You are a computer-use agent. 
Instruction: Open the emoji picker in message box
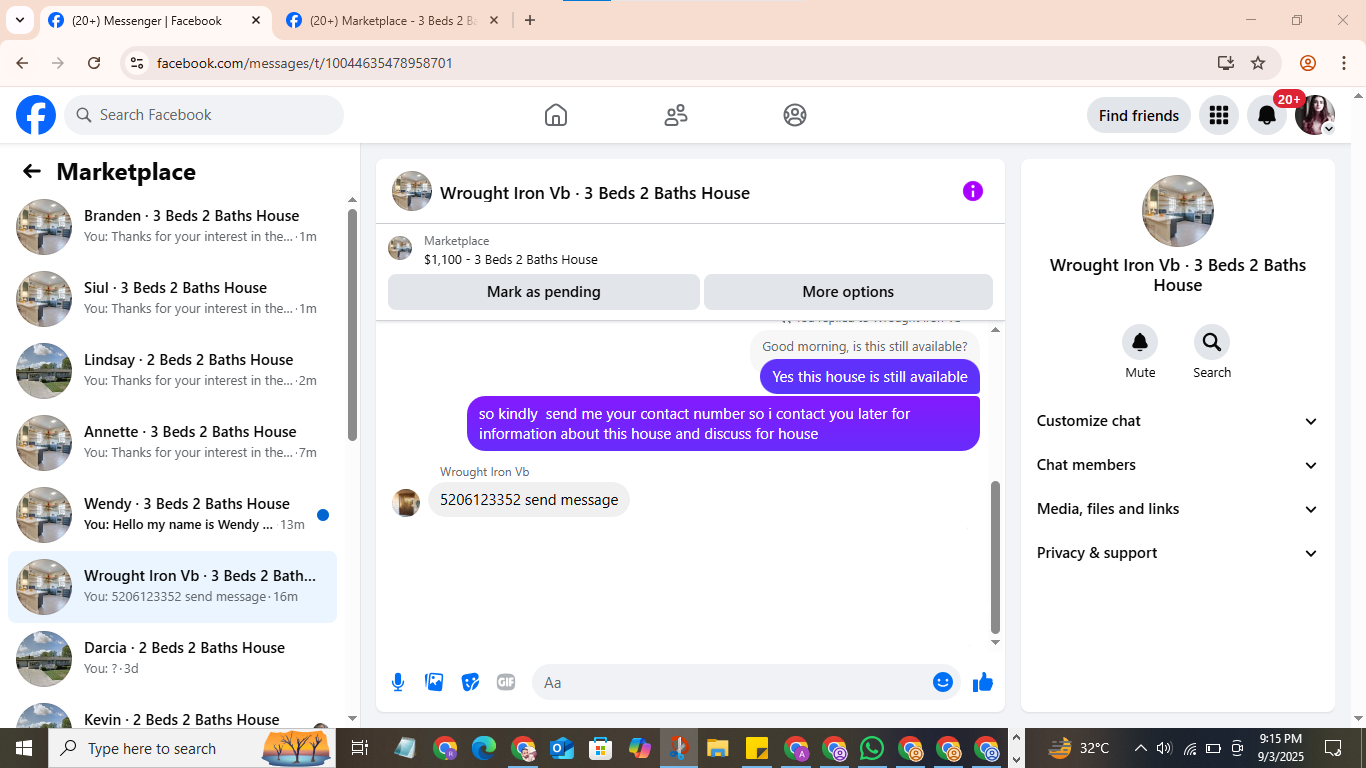(x=942, y=682)
